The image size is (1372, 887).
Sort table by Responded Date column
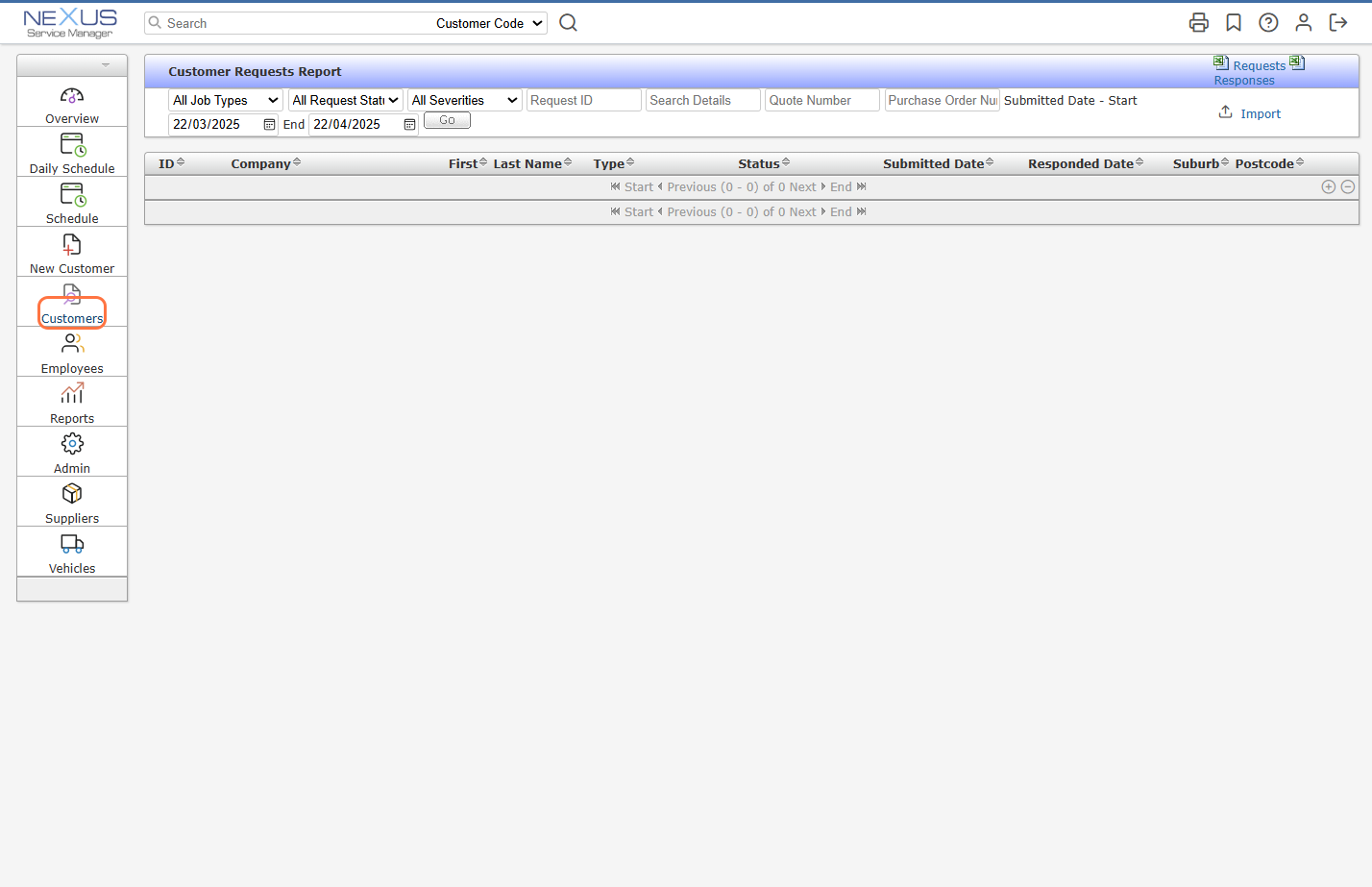click(x=1086, y=163)
